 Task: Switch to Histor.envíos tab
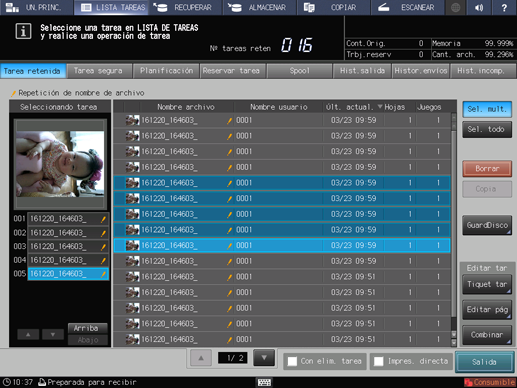pyautogui.click(x=421, y=71)
